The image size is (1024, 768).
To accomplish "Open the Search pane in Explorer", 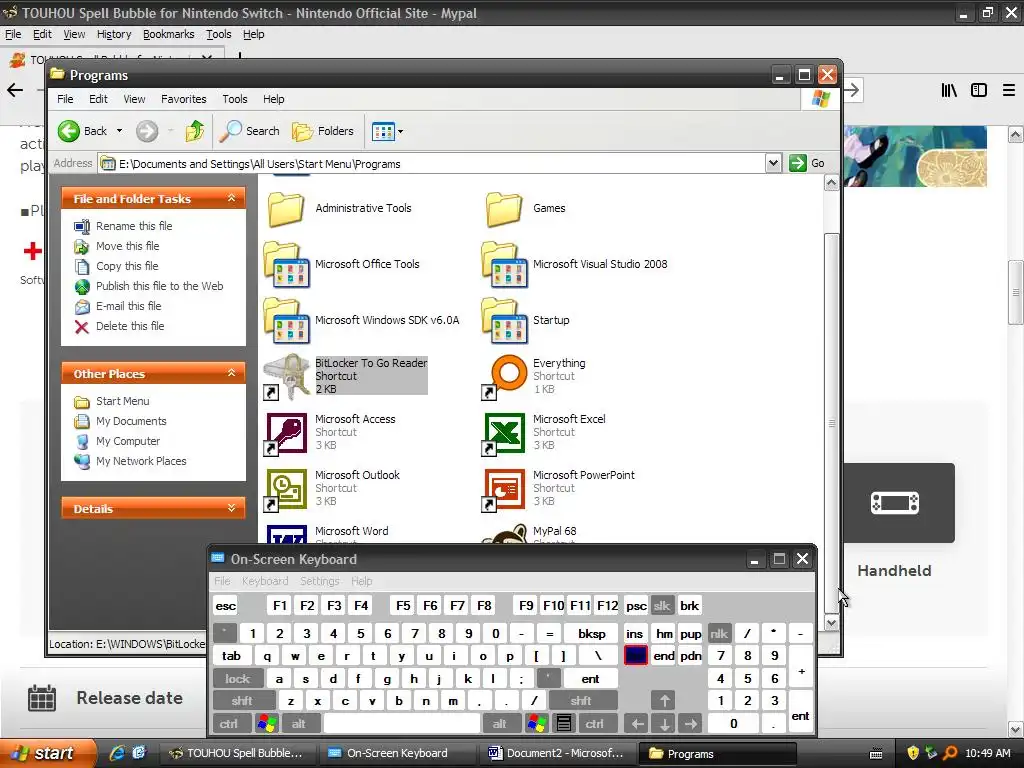I will [x=249, y=131].
